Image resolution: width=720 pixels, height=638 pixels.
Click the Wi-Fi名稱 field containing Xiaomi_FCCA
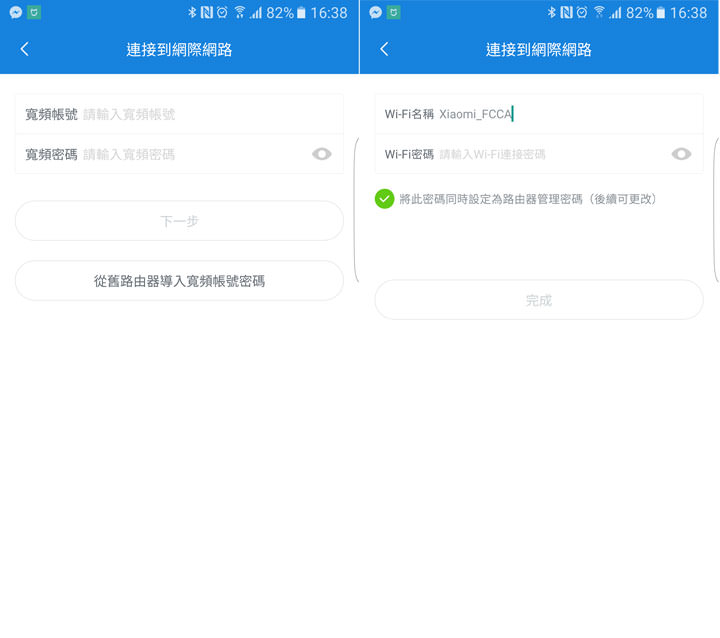(x=560, y=114)
